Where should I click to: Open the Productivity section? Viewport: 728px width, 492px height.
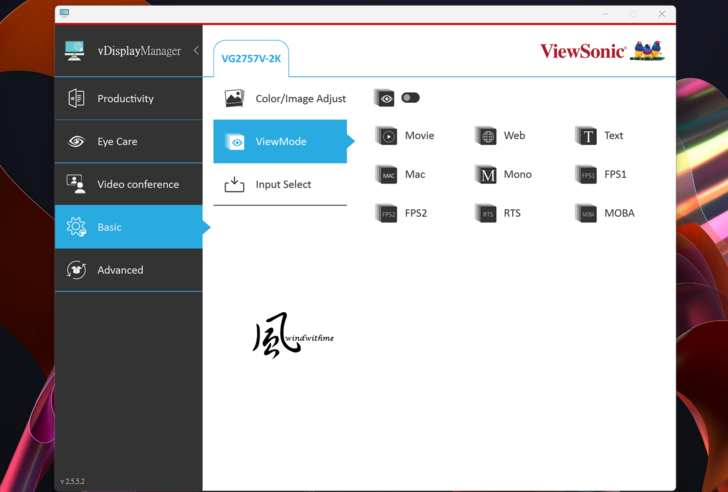point(128,99)
